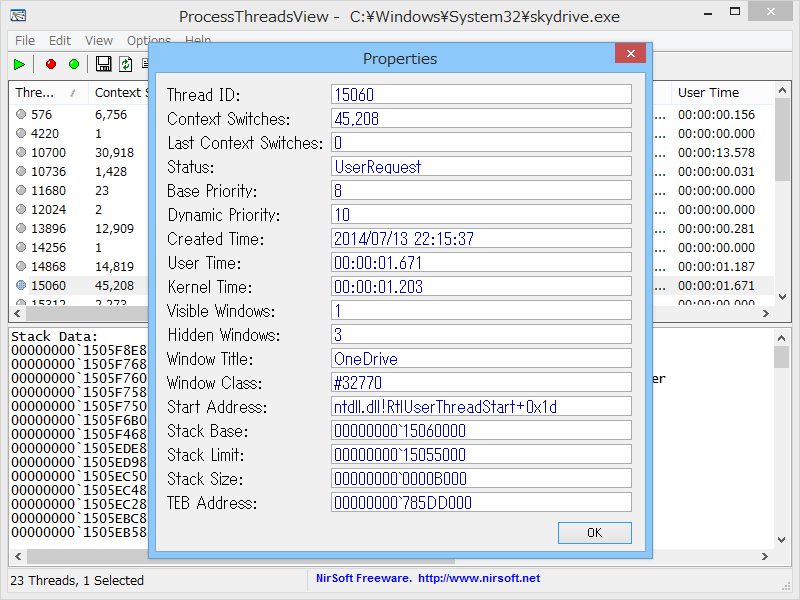Image resolution: width=800 pixels, height=600 pixels.
Task: Click the Created Time field
Action: tap(481, 238)
